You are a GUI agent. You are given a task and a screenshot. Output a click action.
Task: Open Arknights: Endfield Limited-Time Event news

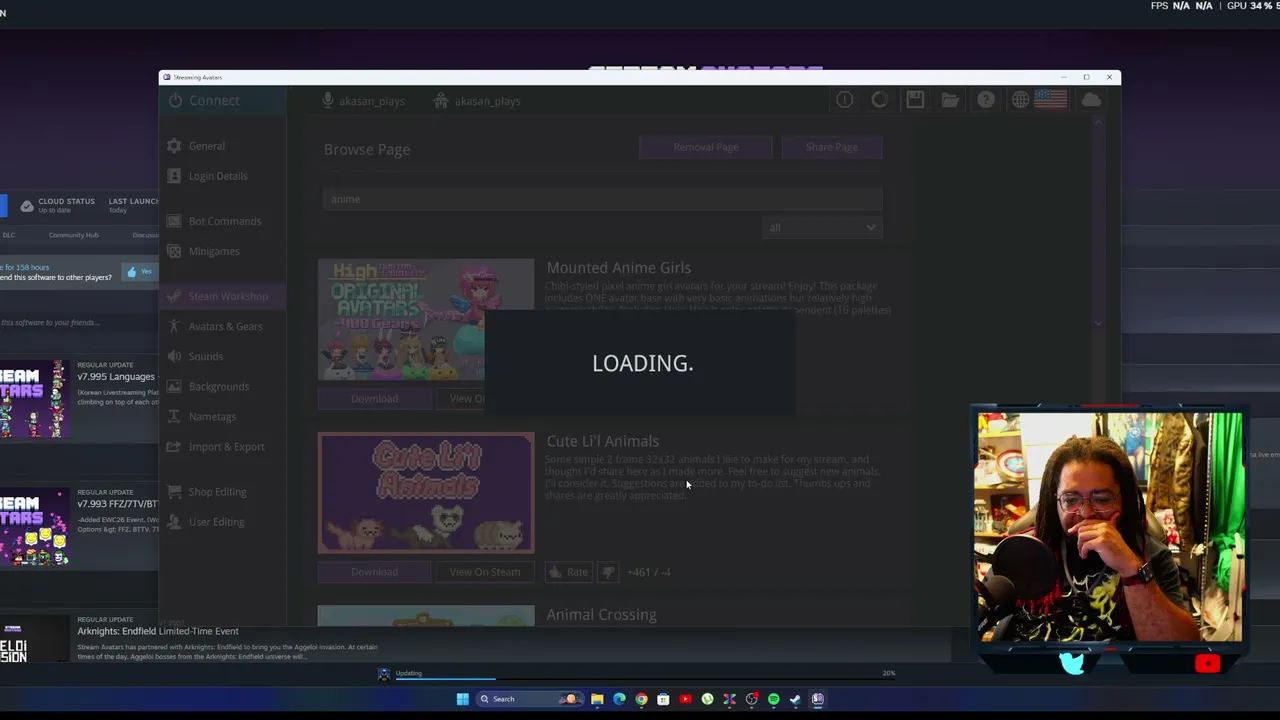pyautogui.click(x=158, y=631)
